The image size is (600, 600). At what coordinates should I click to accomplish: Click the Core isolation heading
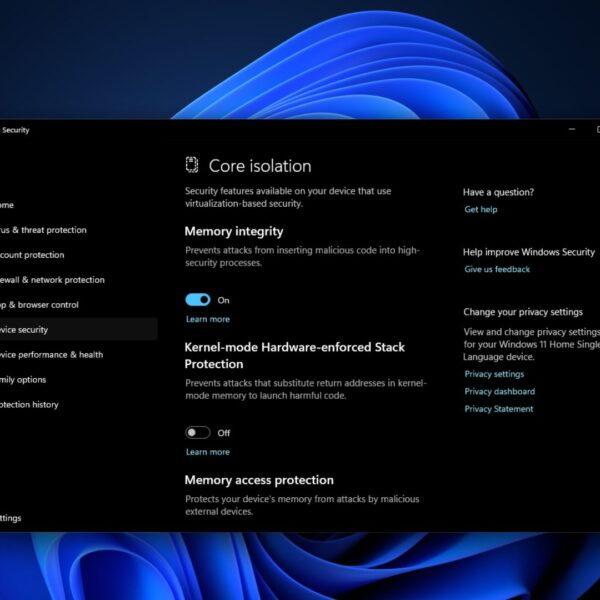point(260,166)
